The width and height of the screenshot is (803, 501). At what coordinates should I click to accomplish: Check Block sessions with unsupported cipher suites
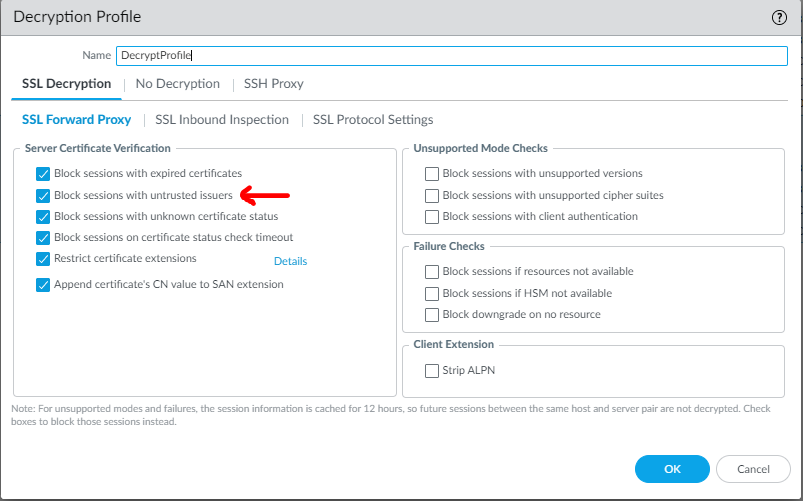click(432, 196)
